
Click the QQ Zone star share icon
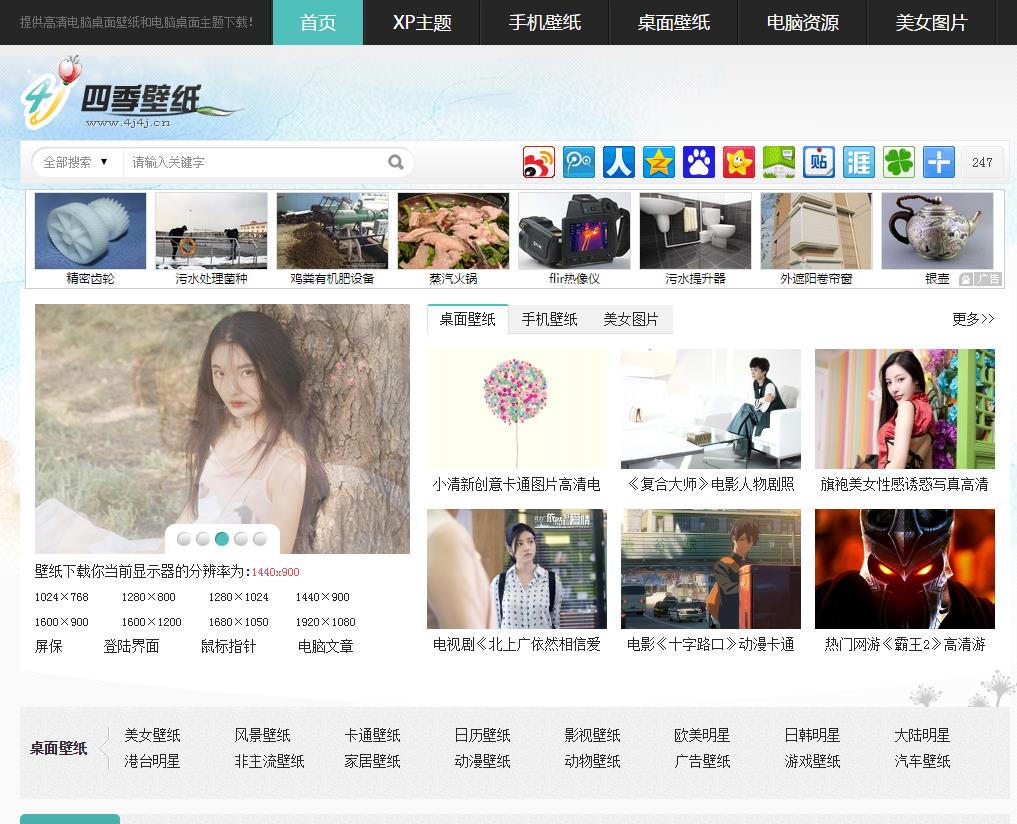(659, 162)
